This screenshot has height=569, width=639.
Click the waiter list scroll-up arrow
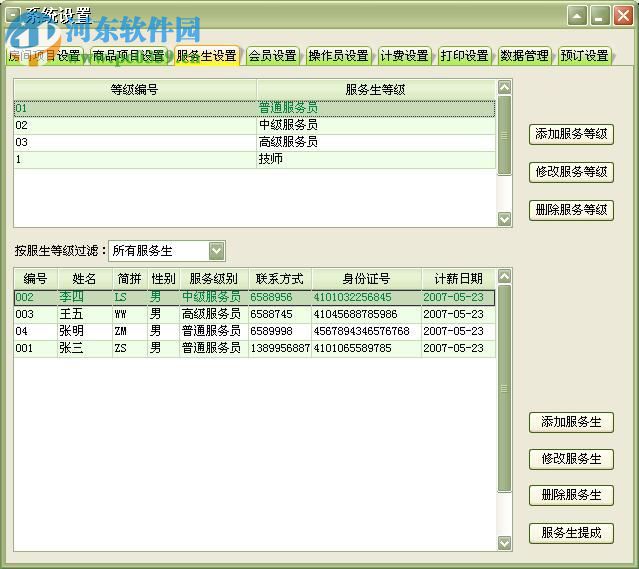[x=504, y=277]
